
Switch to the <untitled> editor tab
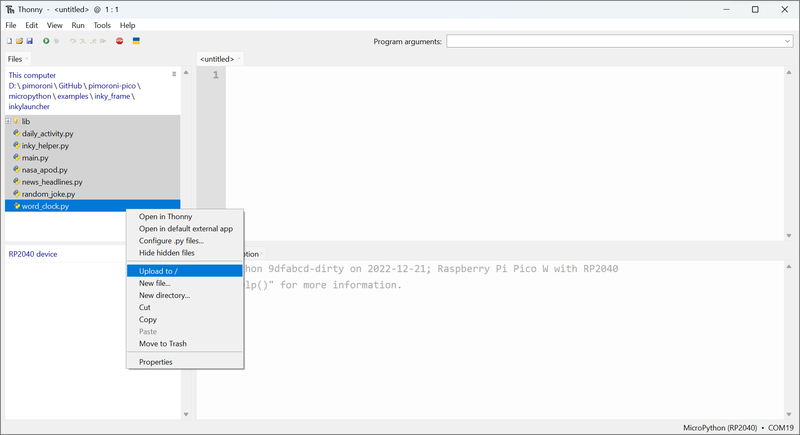click(217, 59)
